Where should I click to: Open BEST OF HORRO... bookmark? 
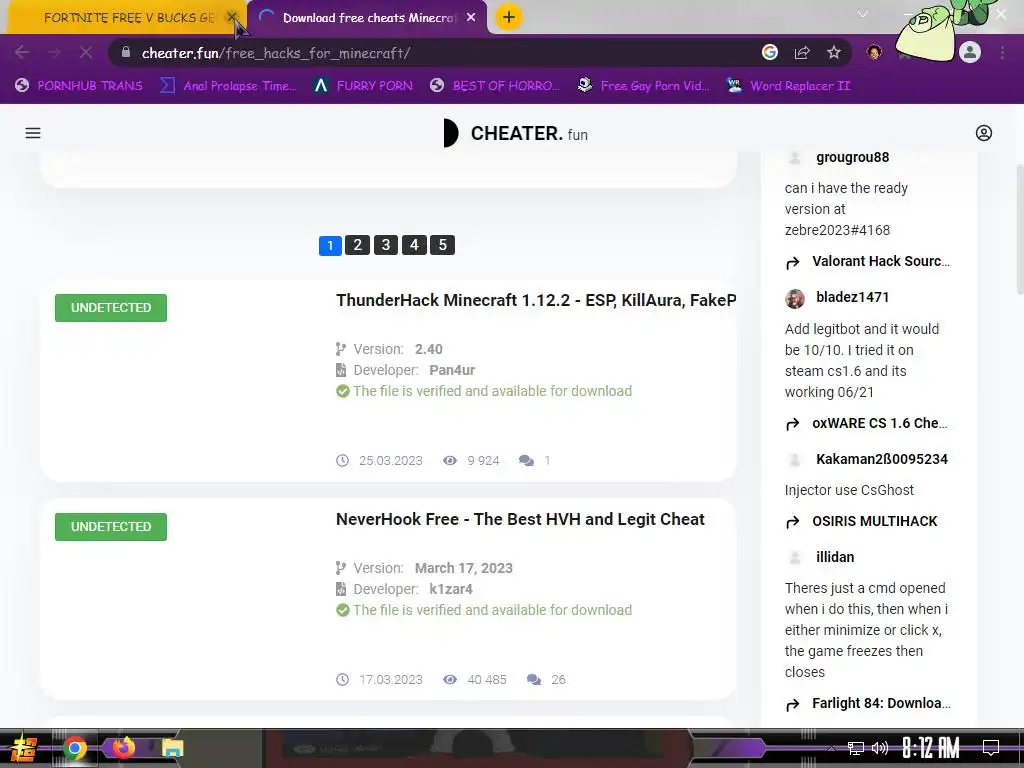pos(495,86)
